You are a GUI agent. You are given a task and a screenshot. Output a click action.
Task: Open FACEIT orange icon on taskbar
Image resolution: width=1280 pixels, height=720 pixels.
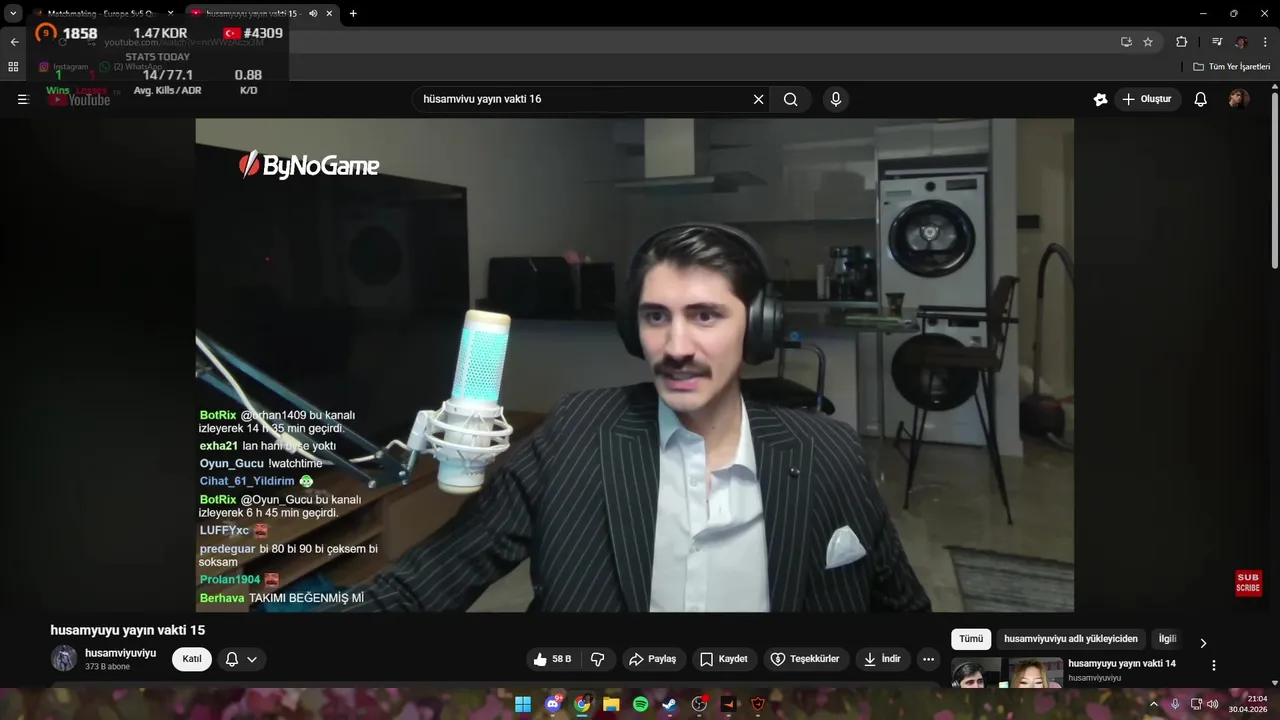(728, 704)
